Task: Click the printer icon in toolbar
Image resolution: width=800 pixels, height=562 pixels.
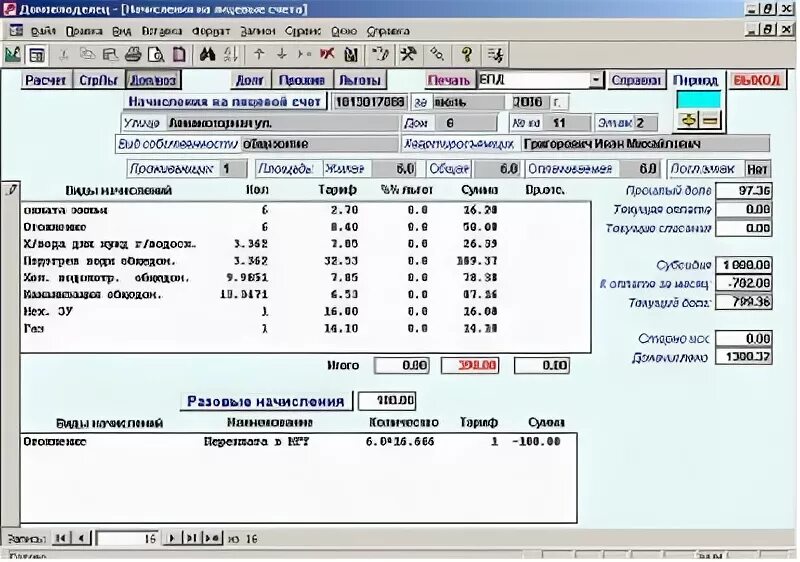Action: [133, 55]
